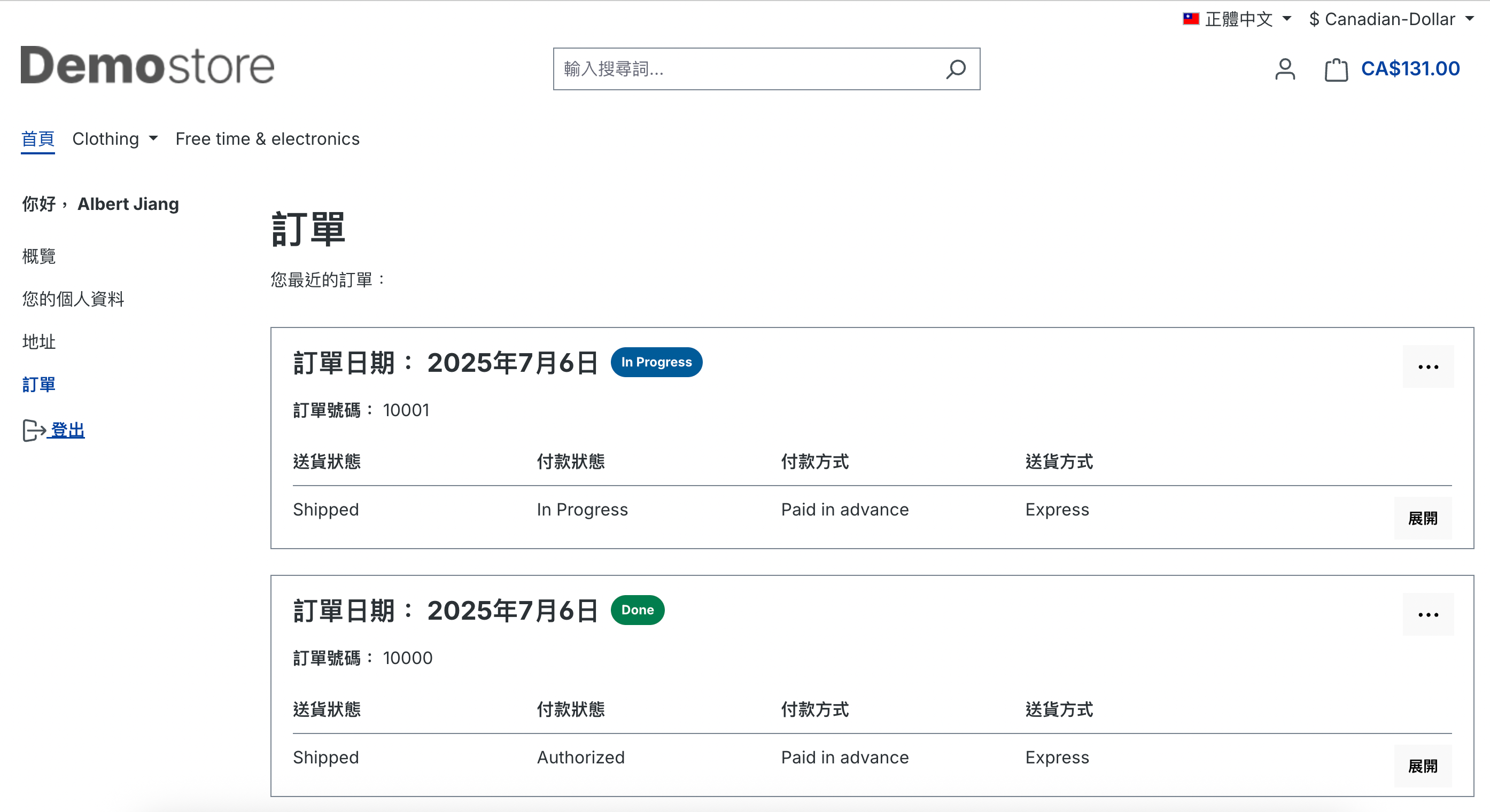1490x812 pixels.
Task: Click order date heading of order 10001
Action: coord(445,363)
